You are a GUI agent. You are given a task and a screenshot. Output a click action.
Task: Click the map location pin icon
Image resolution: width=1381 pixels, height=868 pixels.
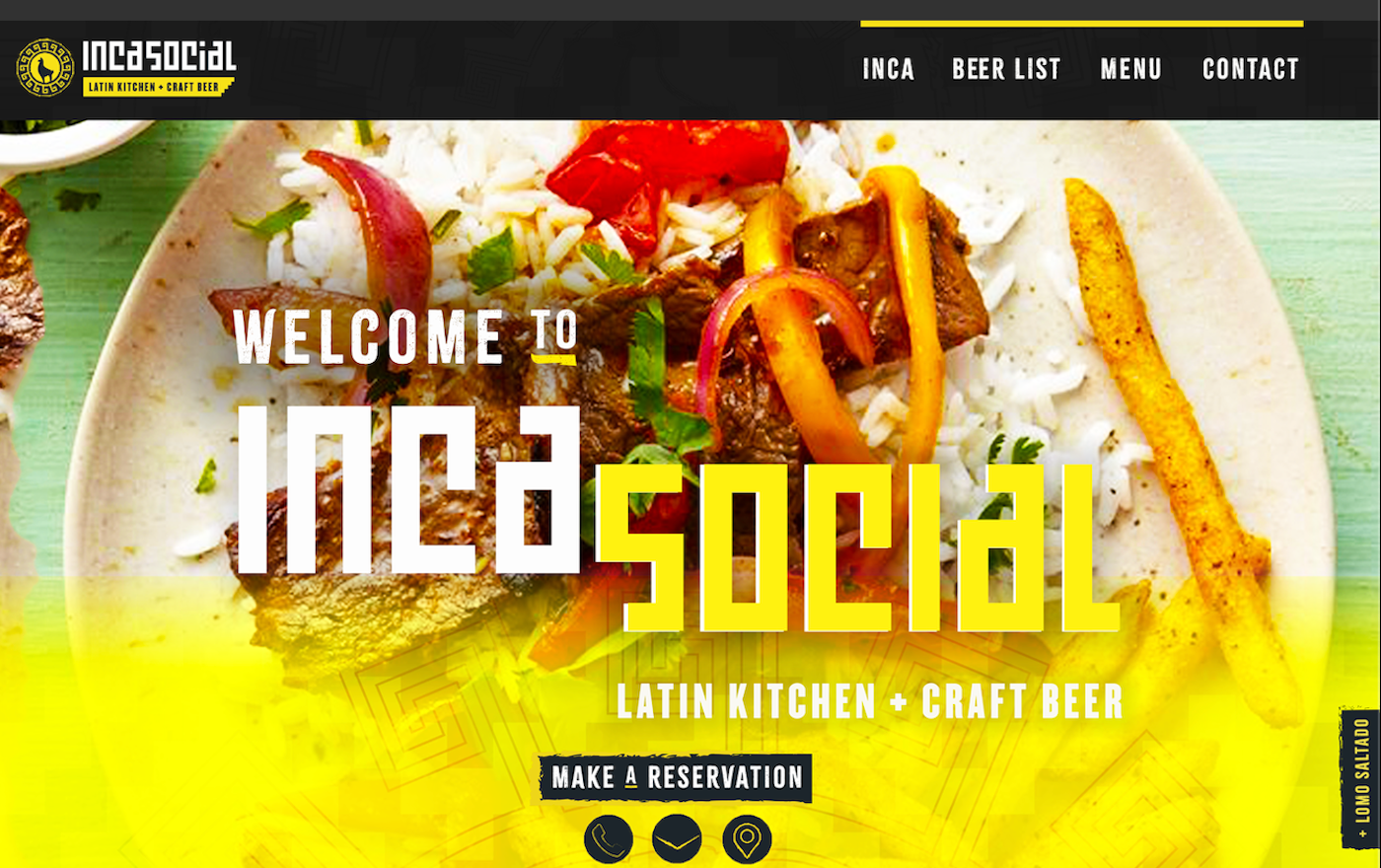747,839
